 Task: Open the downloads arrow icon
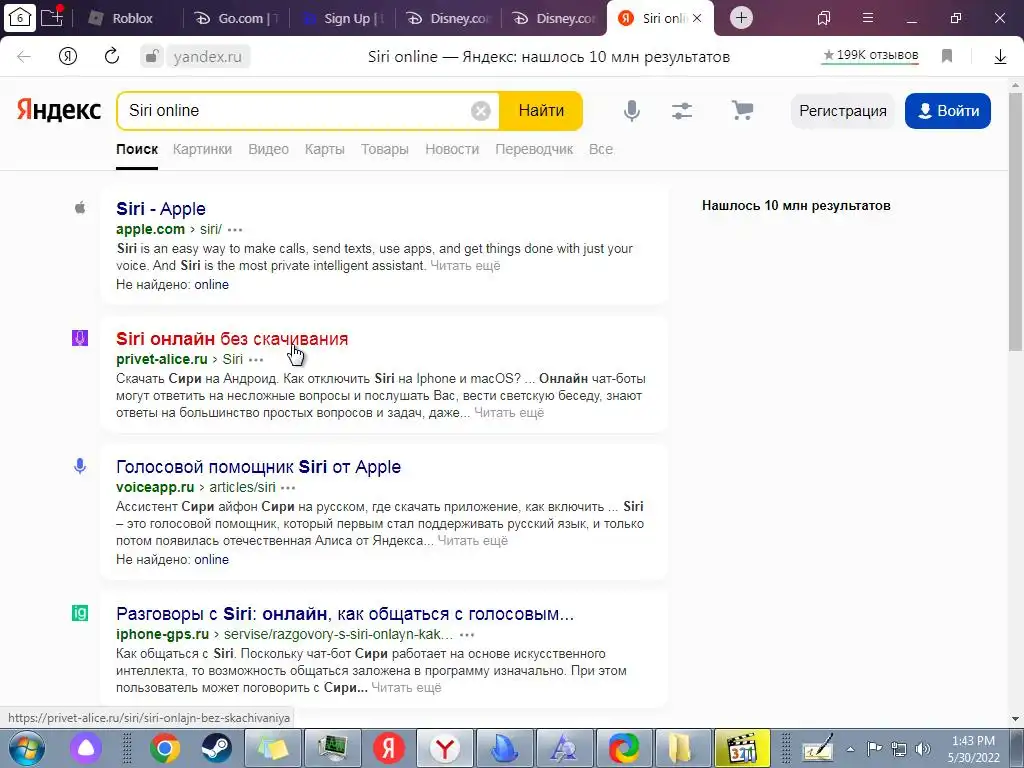tap(1000, 57)
